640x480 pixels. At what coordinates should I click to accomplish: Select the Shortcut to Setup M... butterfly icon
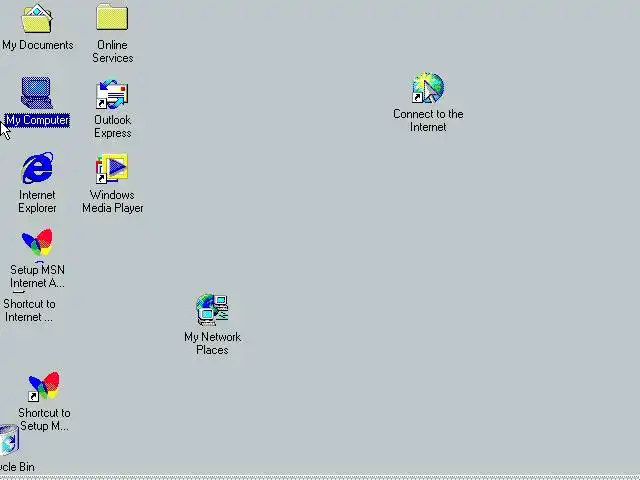[44, 386]
